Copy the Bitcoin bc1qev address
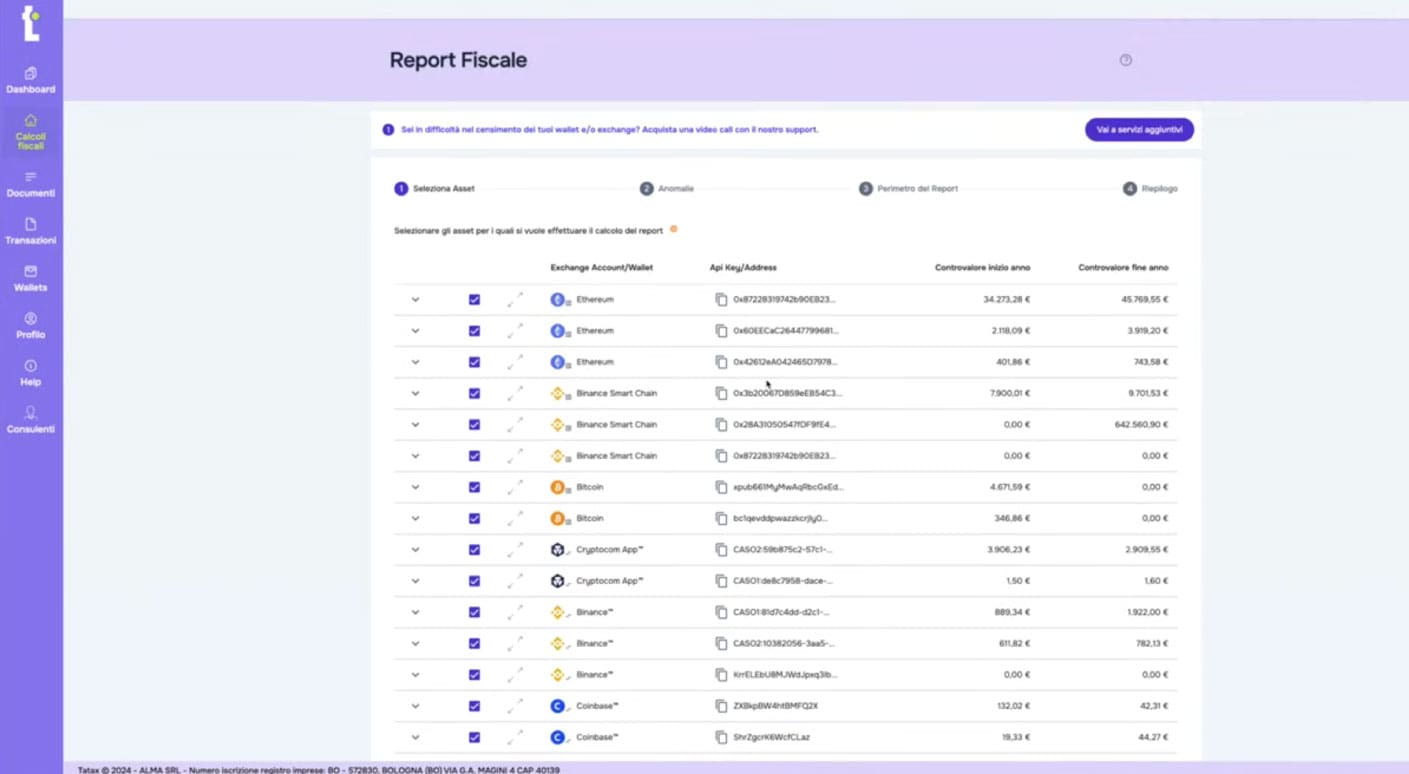The width and height of the screenshot is (1409, 774). (x=721, y=518)
